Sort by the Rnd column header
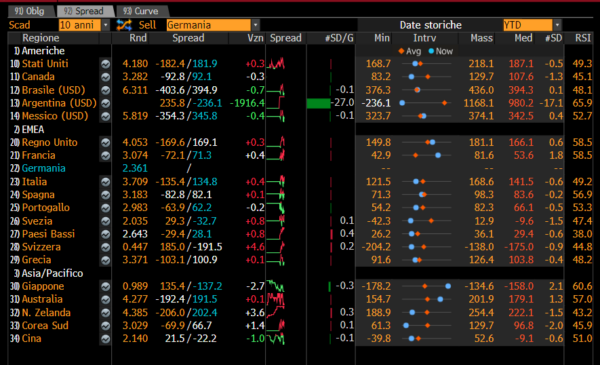The height and width of the screenshot is (365, 600). (138, 38)
